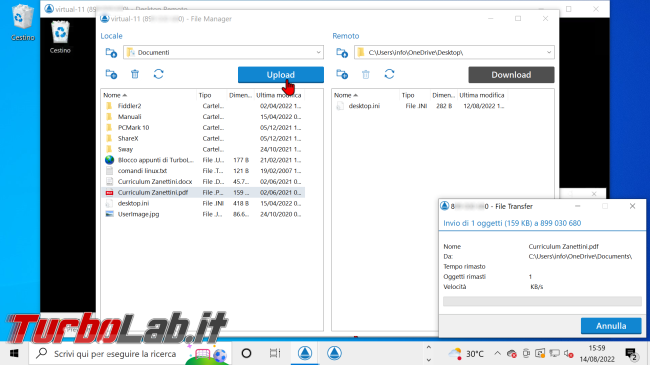
Task: Open the notification center icon
Action: point(632,354)
